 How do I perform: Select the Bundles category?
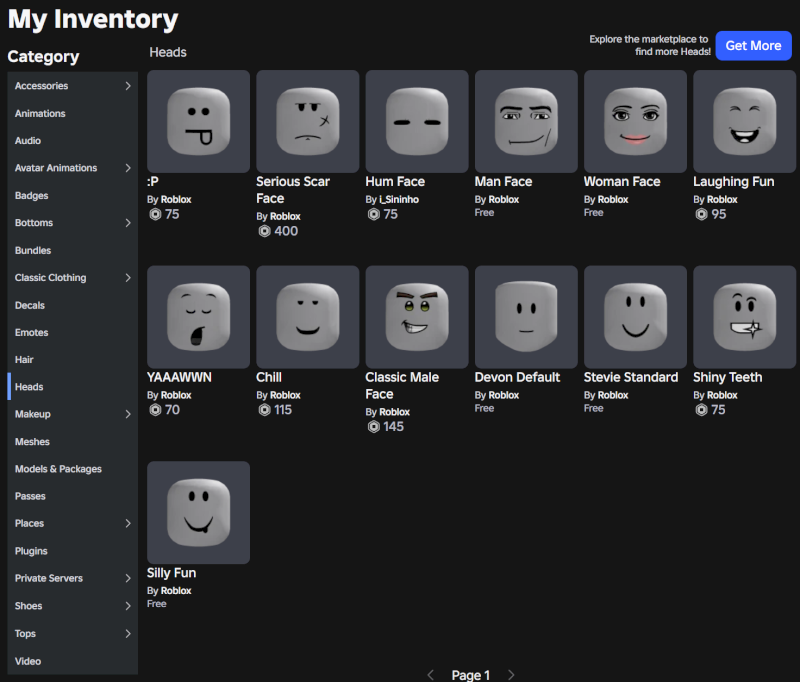pyautogui.click(x=72, y=250)
